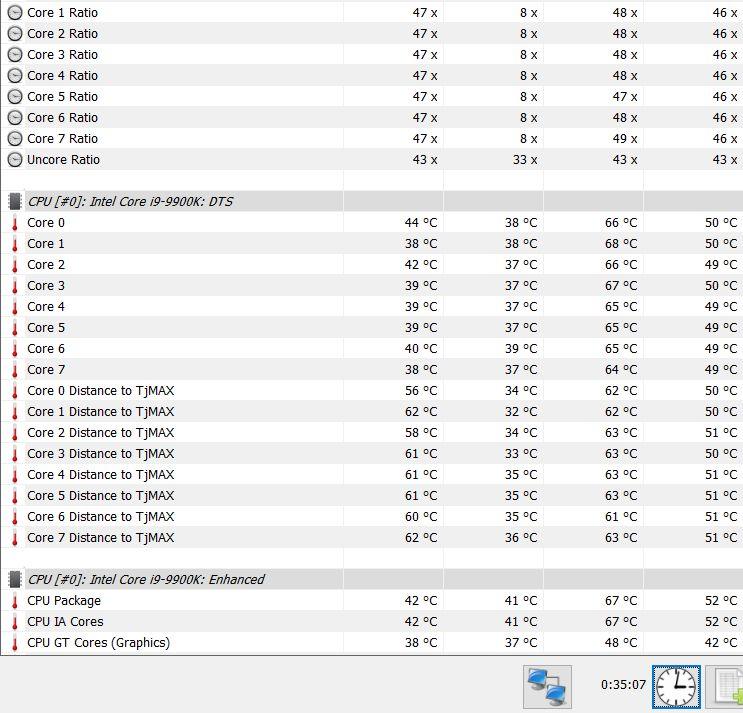Screen dimensions: 743x713
Task: Click the clock icon of Core 1 Ratio
Action: click(15, 13)
